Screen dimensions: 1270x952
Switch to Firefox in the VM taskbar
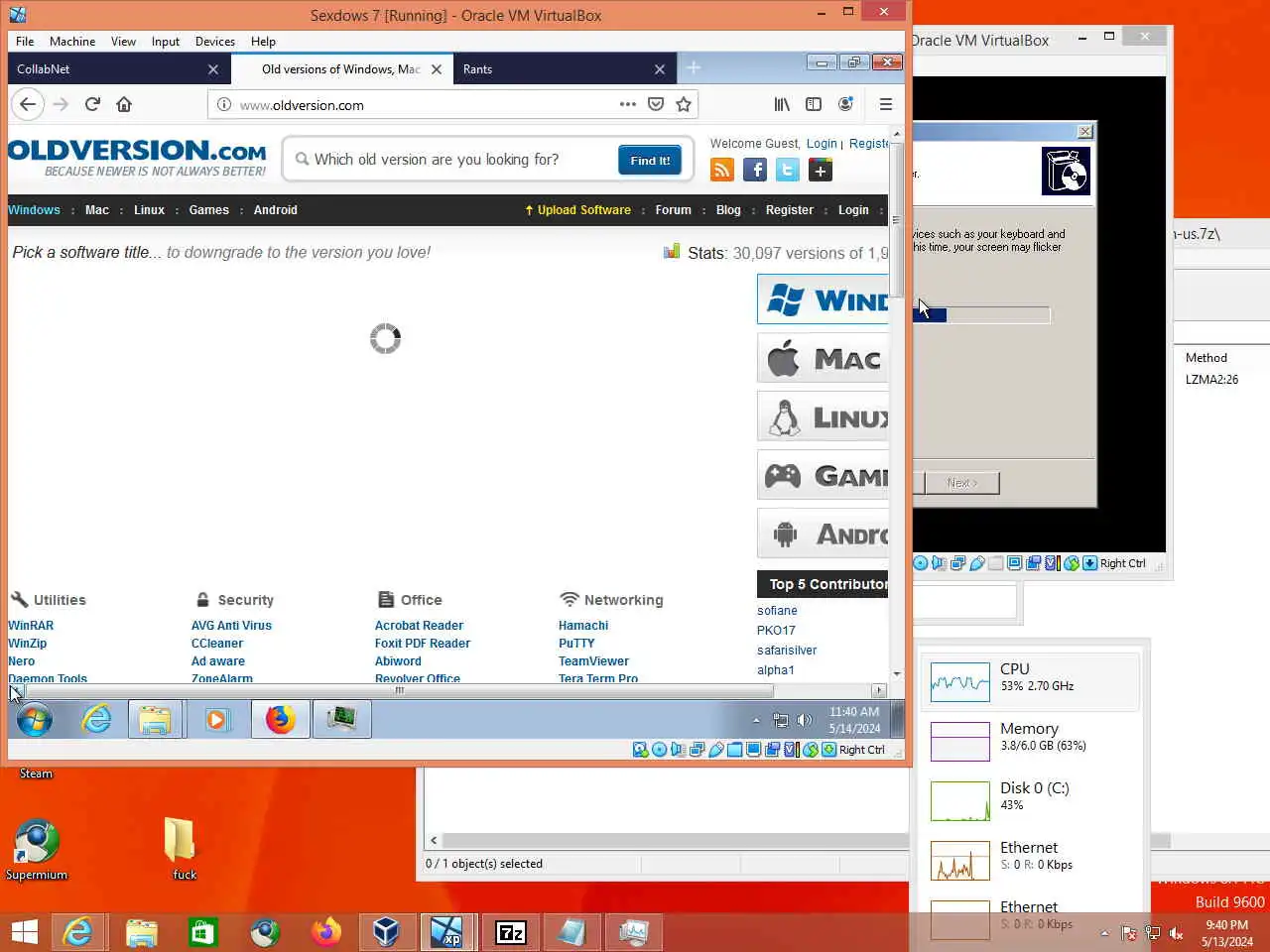point(280,719)
